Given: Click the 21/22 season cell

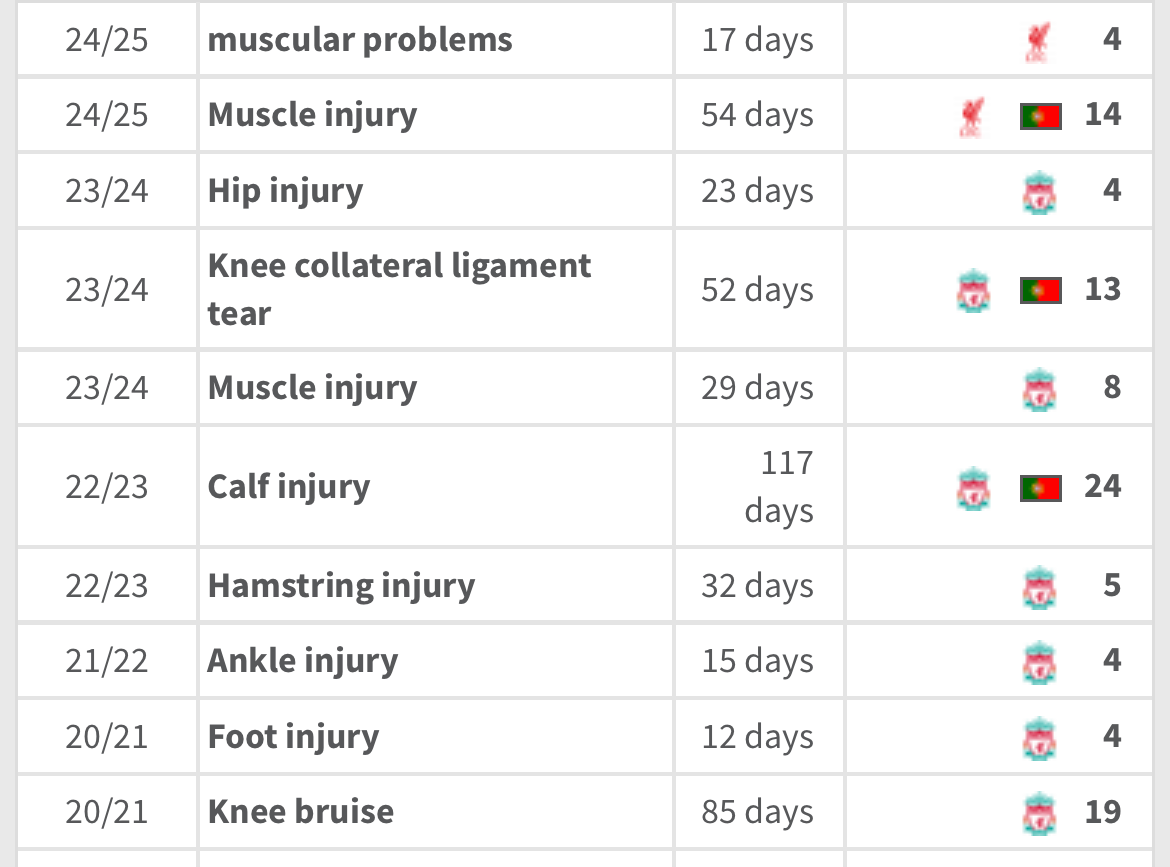Looking at the screenshot, I should pyautogui.click(x=107, y=661).
